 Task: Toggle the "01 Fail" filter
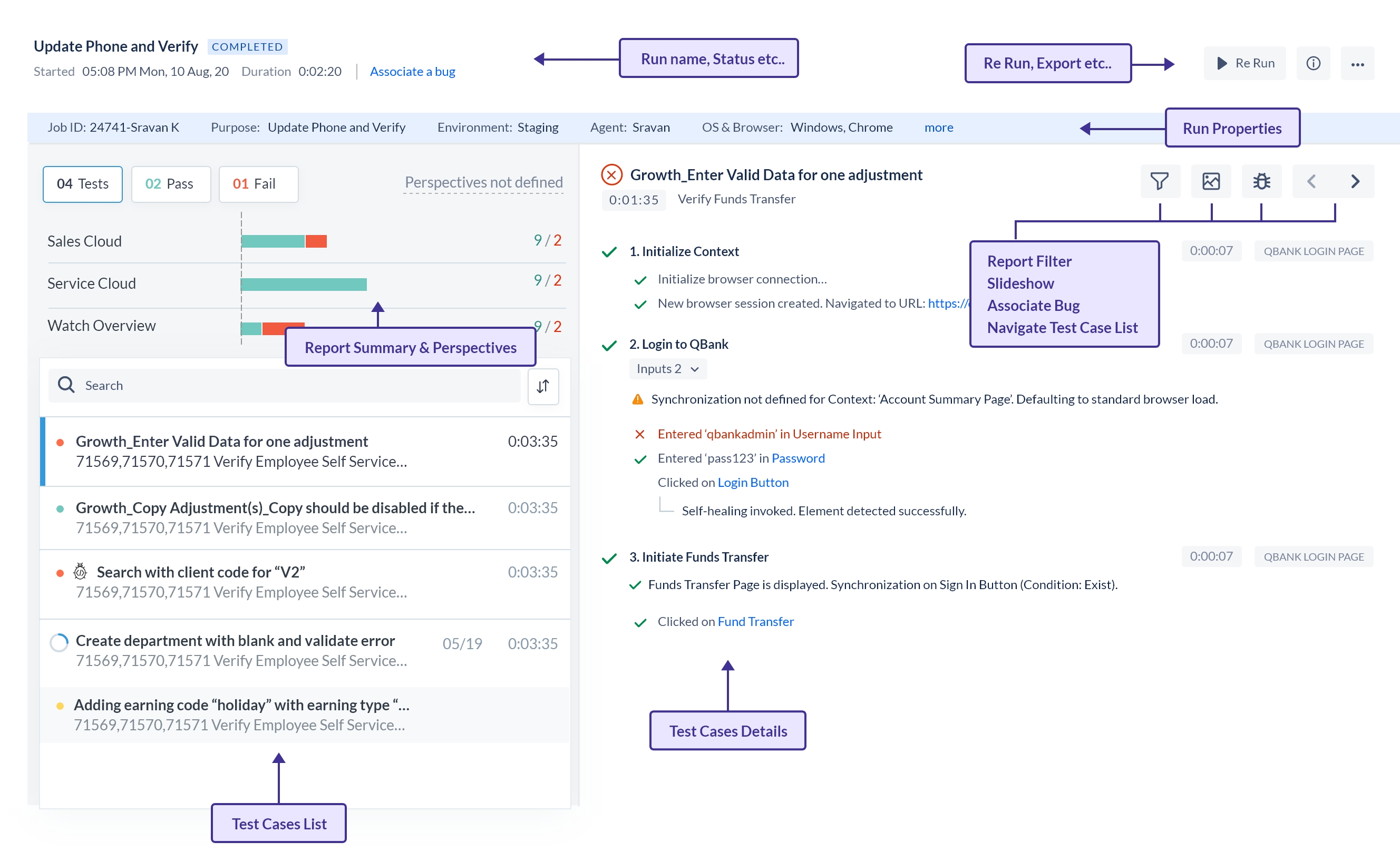pyautogui.click(x=258, y=184)
